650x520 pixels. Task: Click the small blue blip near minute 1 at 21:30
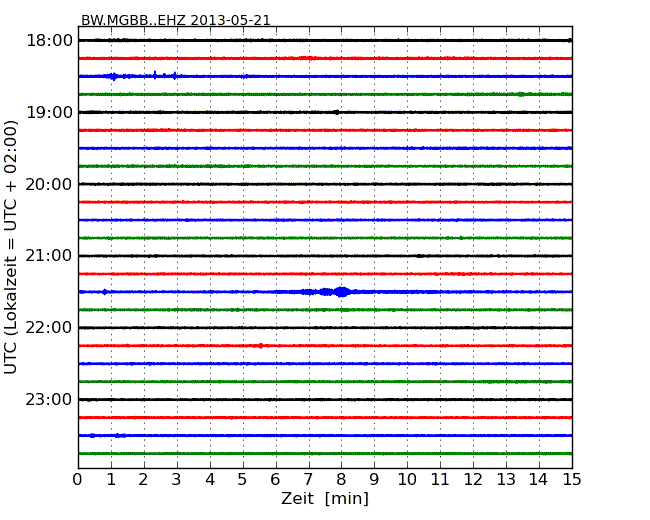(x=104, y=292)
